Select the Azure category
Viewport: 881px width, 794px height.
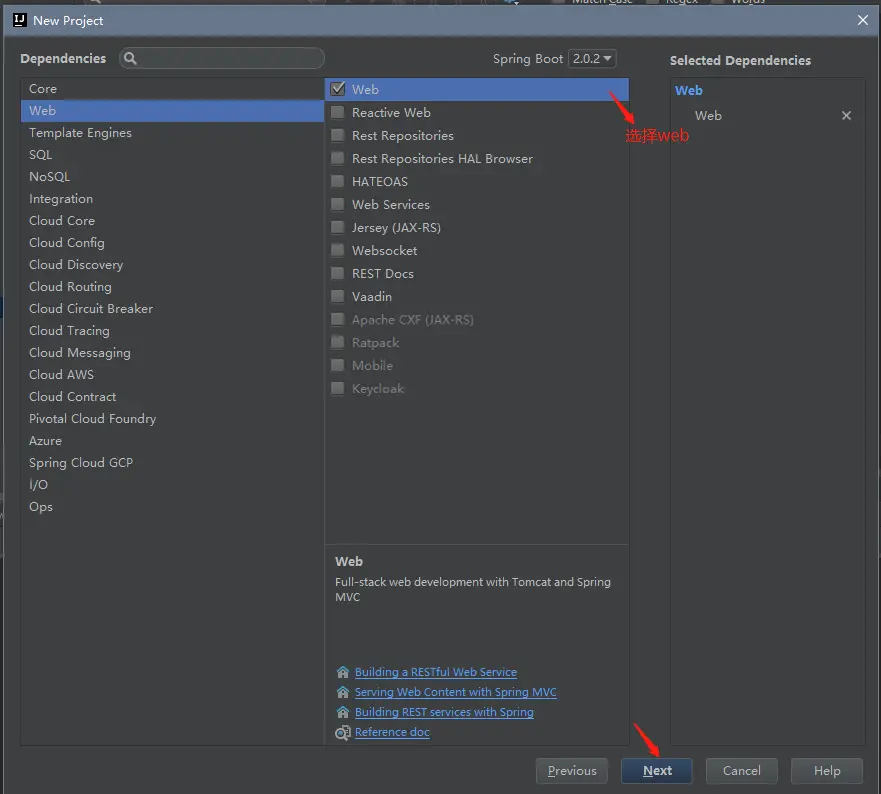(x=172, y=441)
